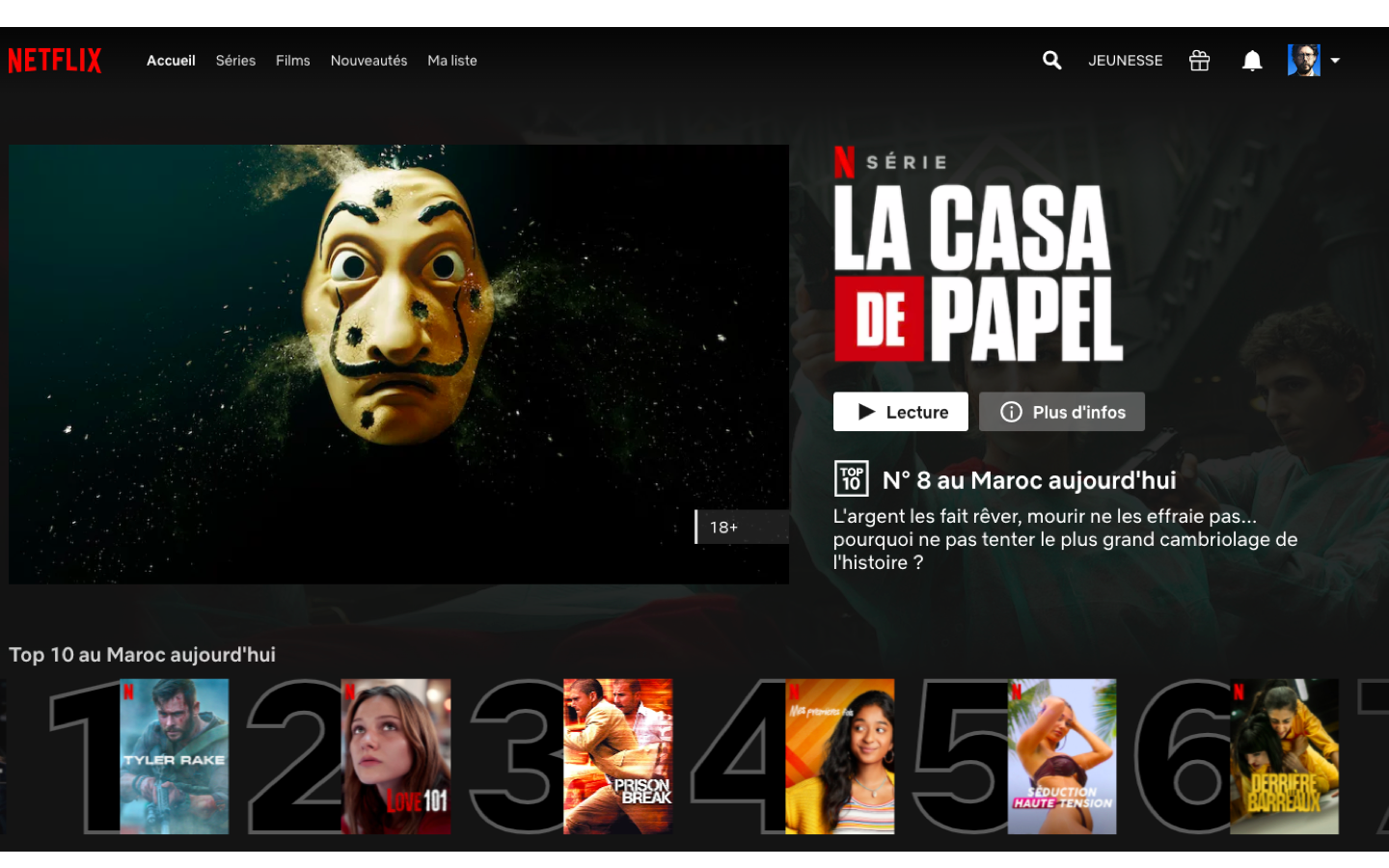
Task: Open the gift box icon
Action: [x=1199, y=61]
